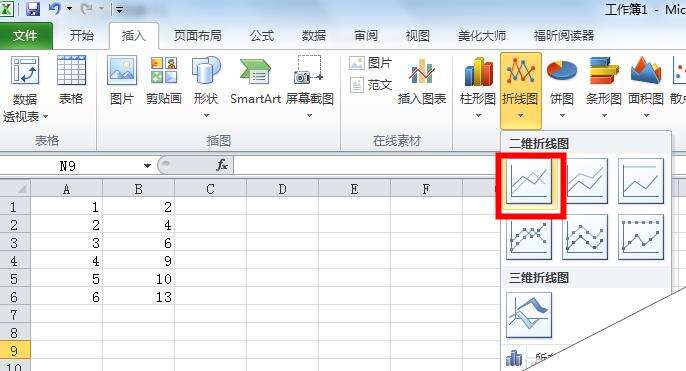The width and height of the screenshot is (686, 371).
Task: Click the 插入图表 button
Action: tap(422, 81)
